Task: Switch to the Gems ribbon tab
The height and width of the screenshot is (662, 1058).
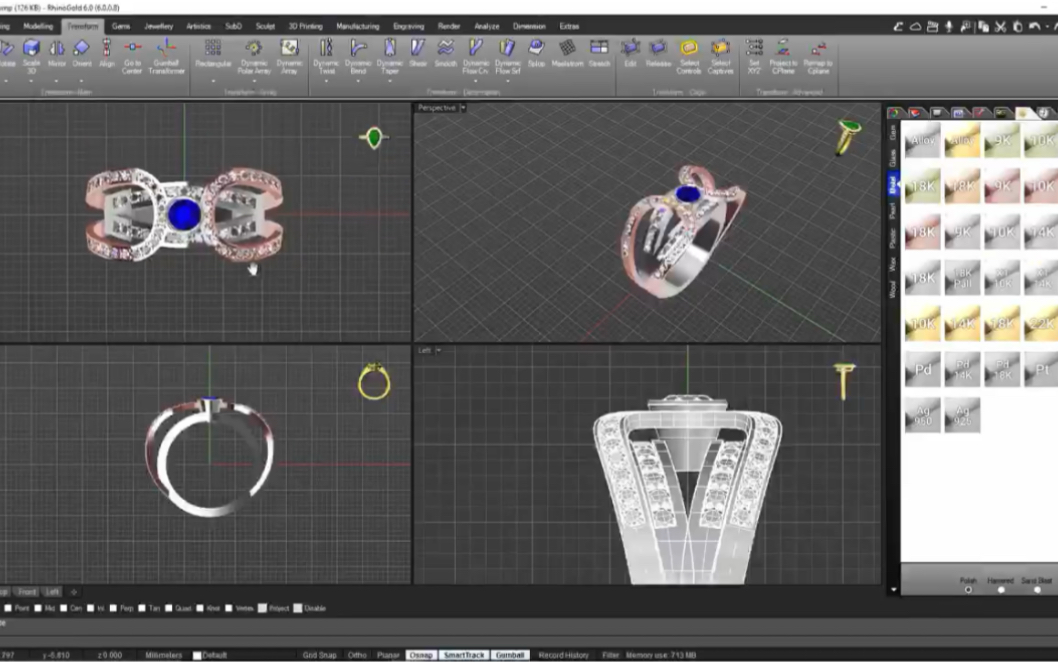Action: coord(120,26)
